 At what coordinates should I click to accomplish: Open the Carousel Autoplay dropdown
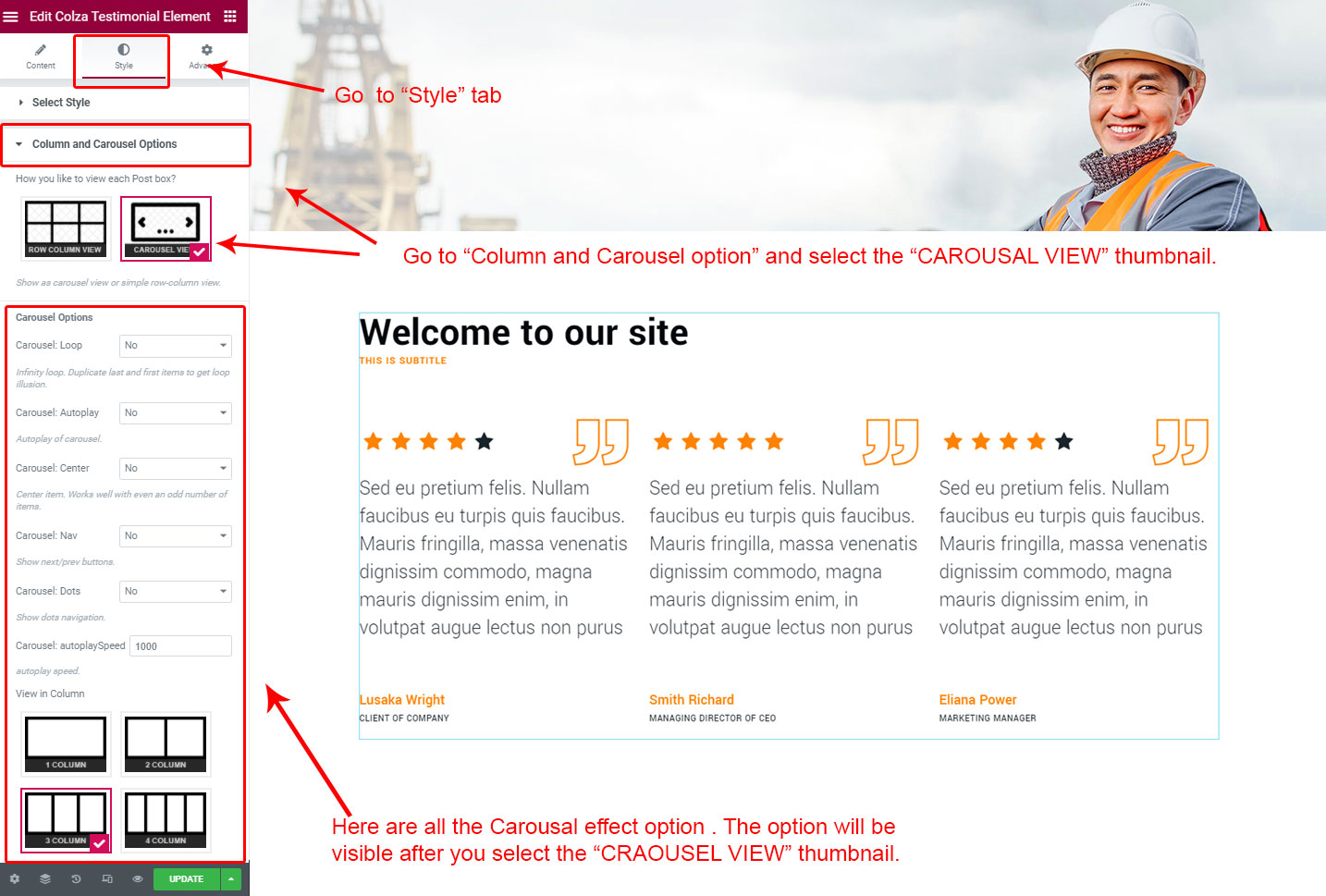pos(176,413)
